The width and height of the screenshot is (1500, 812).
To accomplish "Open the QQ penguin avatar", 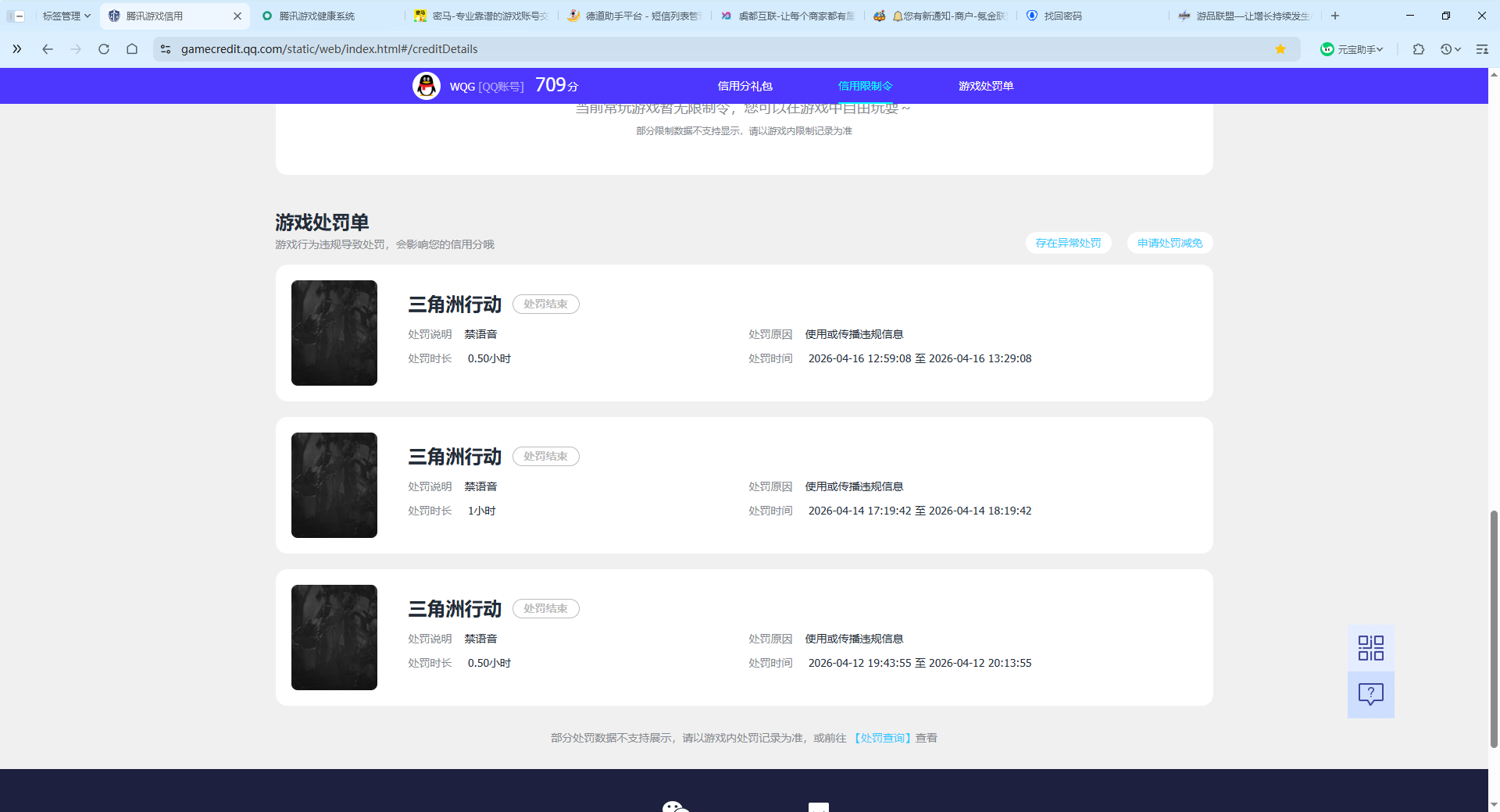I will 427,86.
